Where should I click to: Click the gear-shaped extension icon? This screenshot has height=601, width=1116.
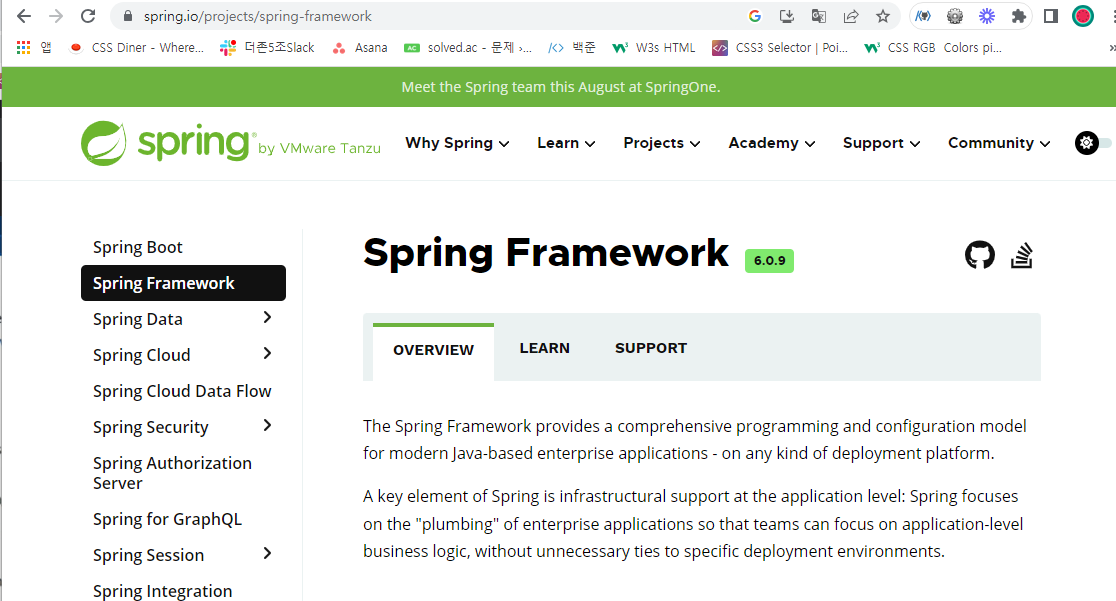click(x=954, y=16)
